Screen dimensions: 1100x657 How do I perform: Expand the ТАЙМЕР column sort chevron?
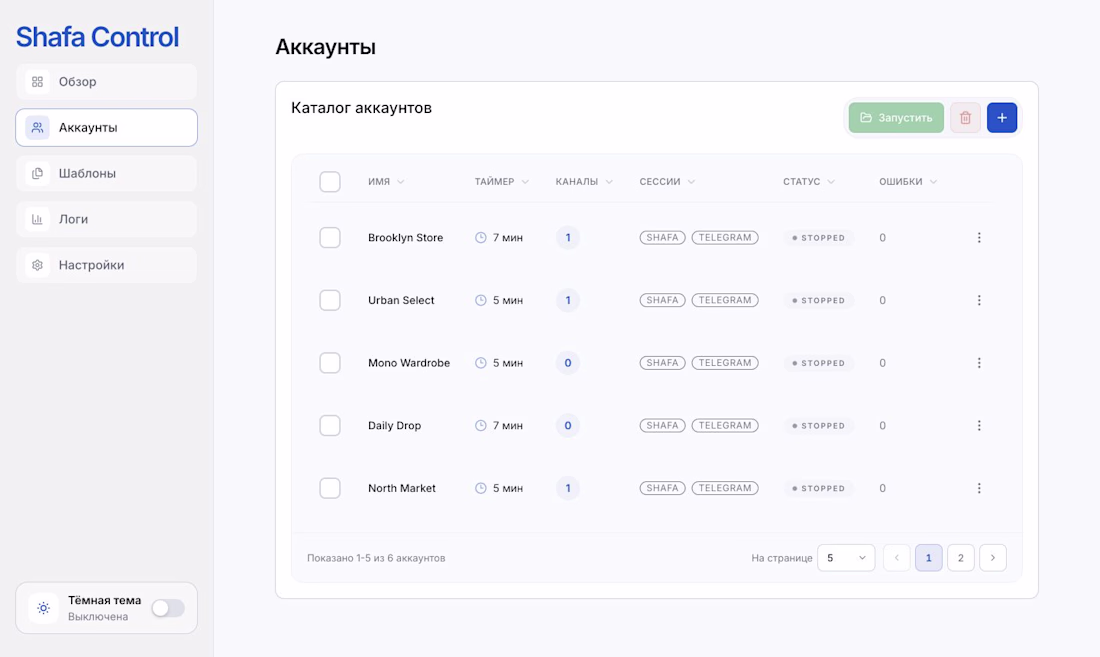pyautogui.click(x=525, y=182)
